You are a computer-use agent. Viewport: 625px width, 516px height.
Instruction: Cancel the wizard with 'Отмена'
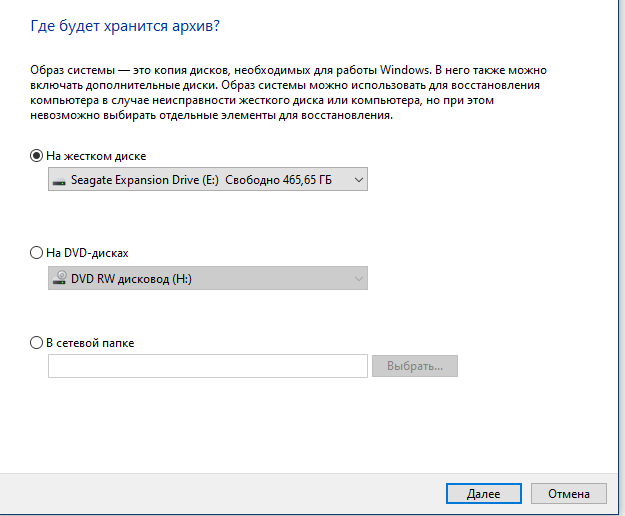pos(569,494)
